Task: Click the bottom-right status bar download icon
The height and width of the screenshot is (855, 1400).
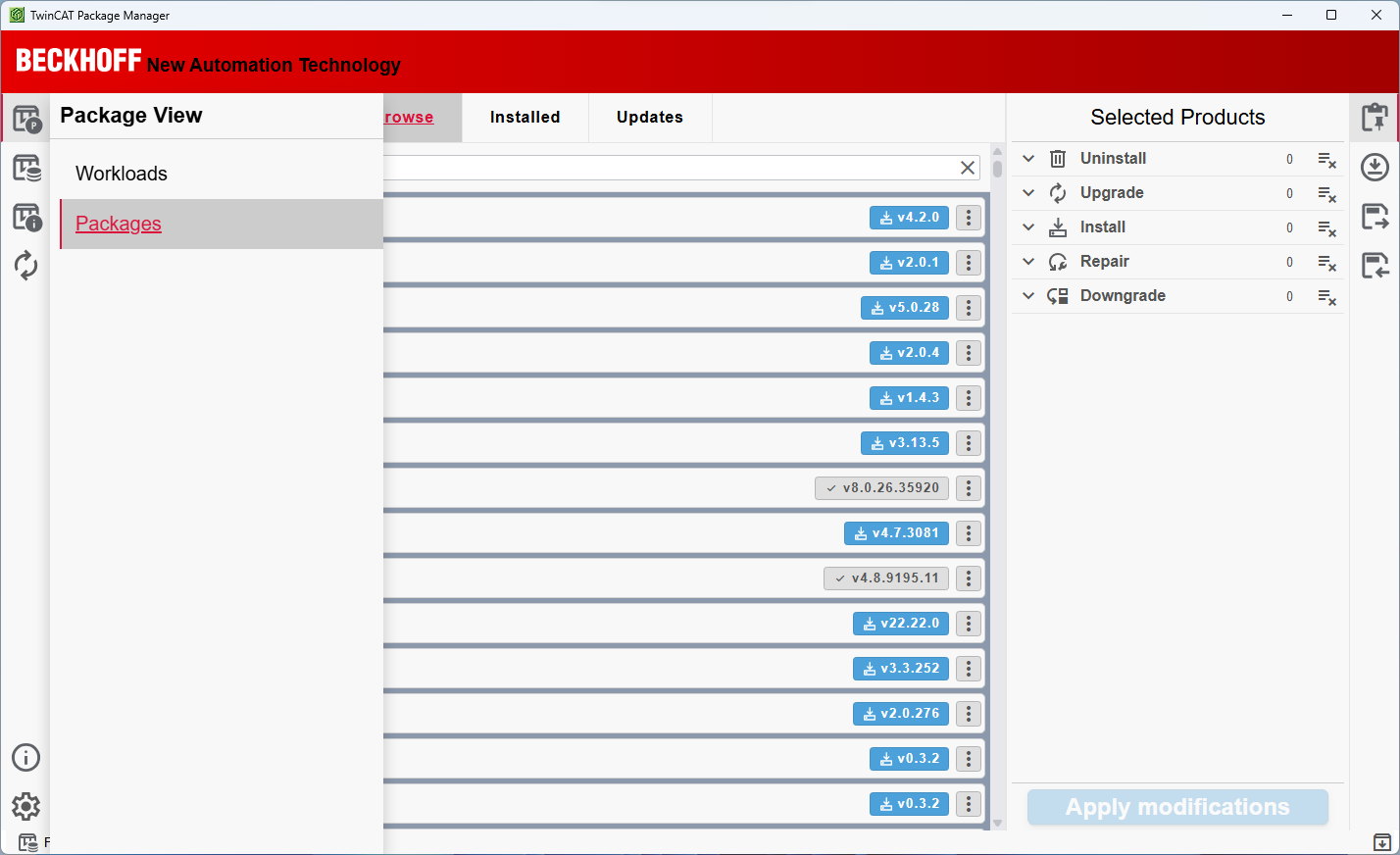Action: 1381,842
